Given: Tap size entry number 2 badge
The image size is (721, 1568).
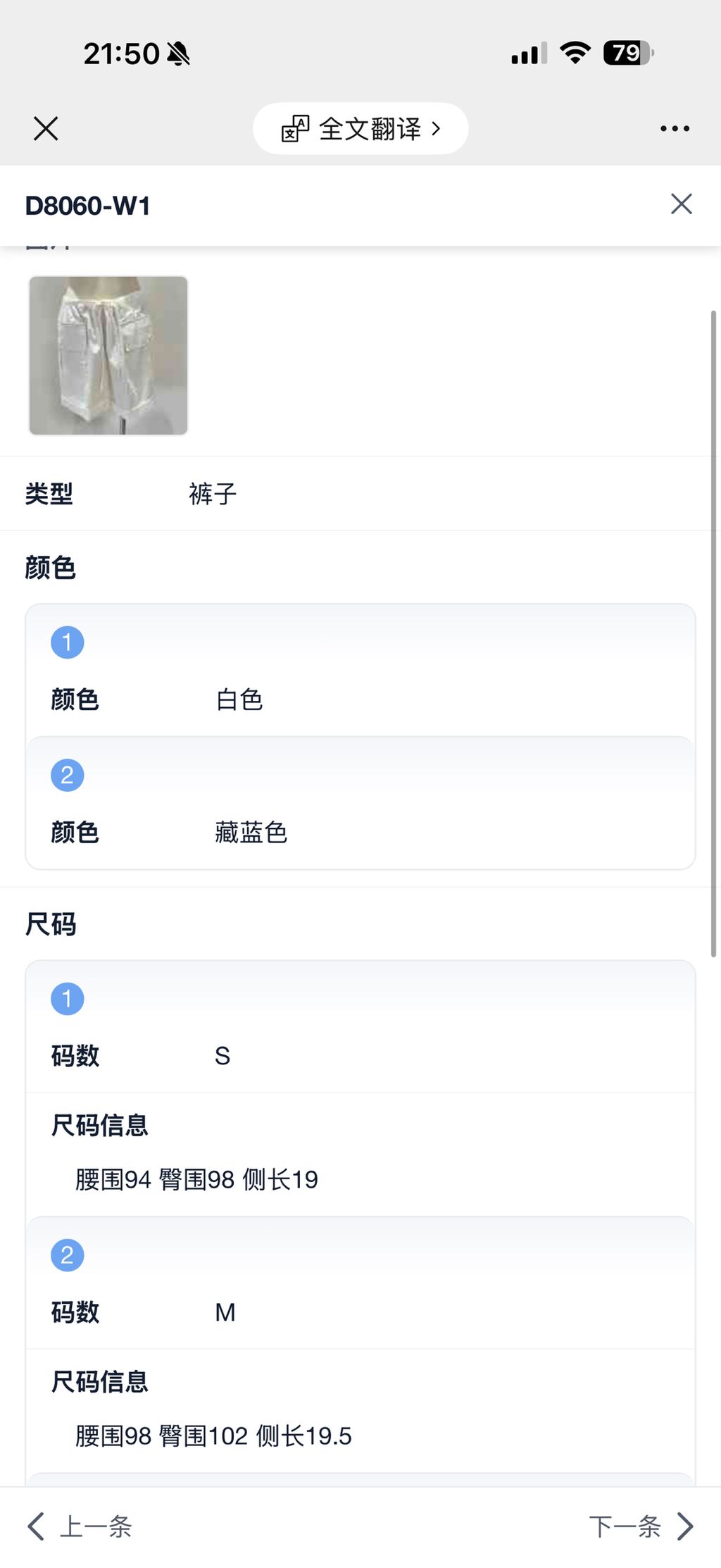Looking at the screenshot, I should [x=68, y=1255].
